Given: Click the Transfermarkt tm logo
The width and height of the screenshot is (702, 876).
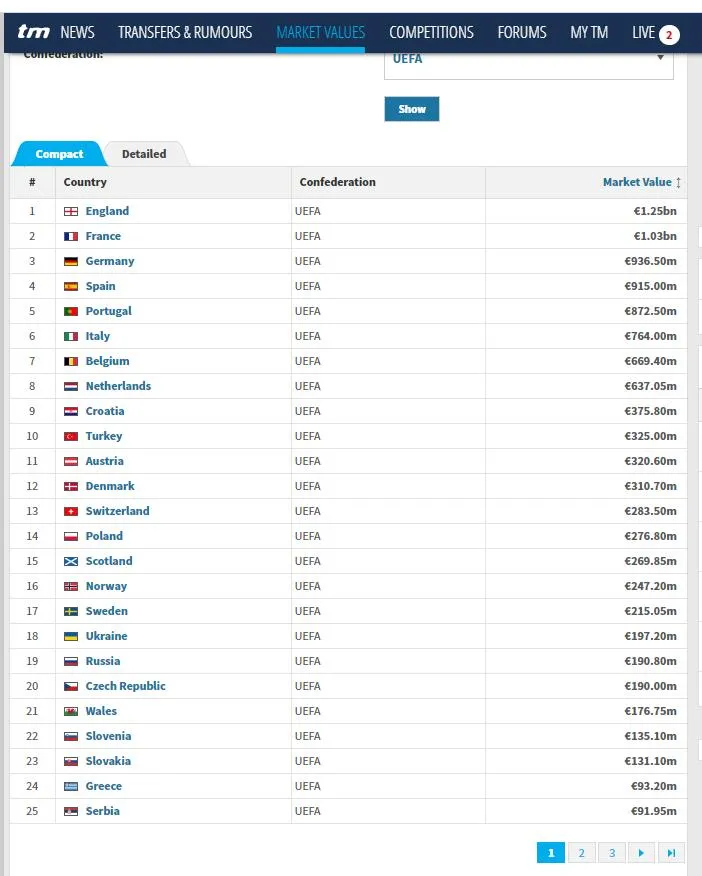Looking at the screenshot, I should pyautogui.click(x=33, y=32).
